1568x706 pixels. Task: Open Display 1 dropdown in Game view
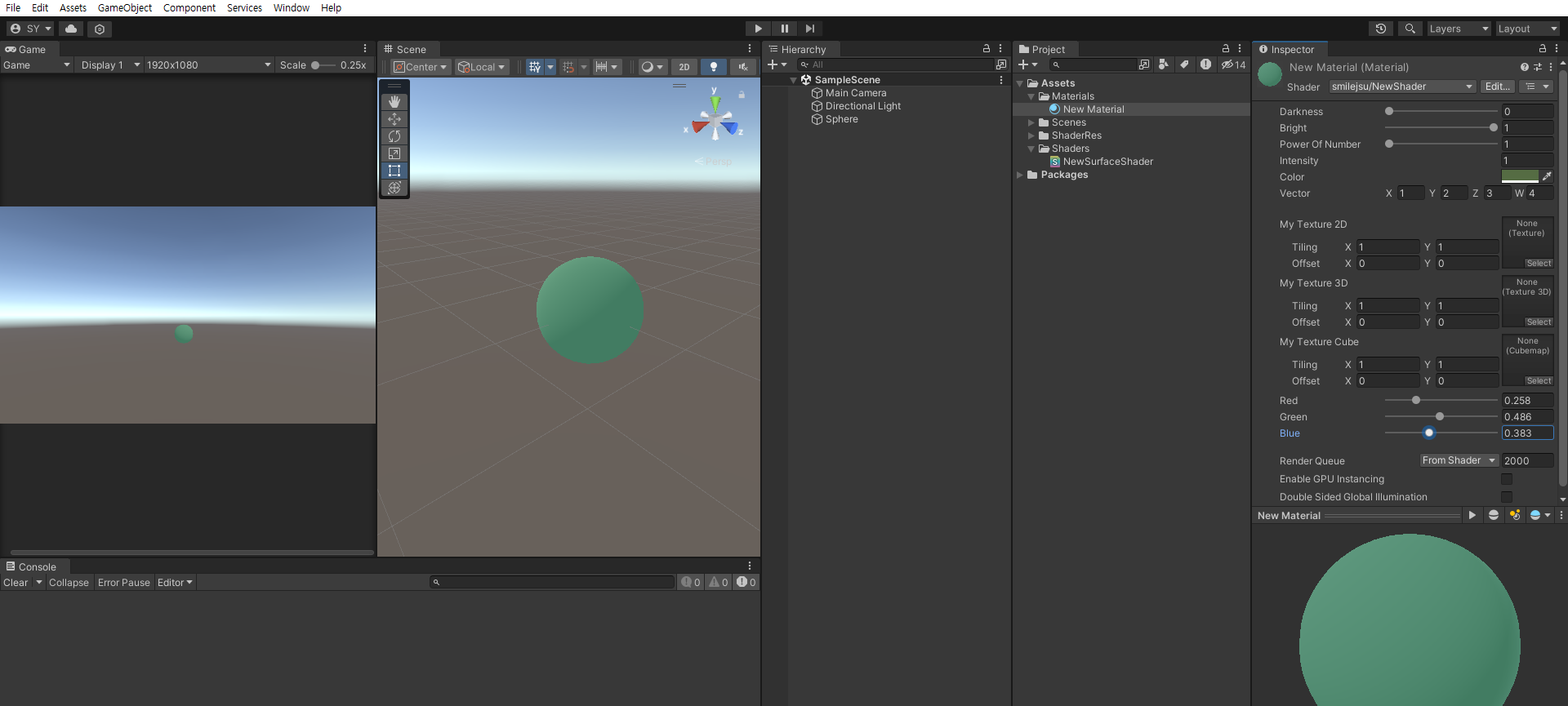(x=110, y=64)
